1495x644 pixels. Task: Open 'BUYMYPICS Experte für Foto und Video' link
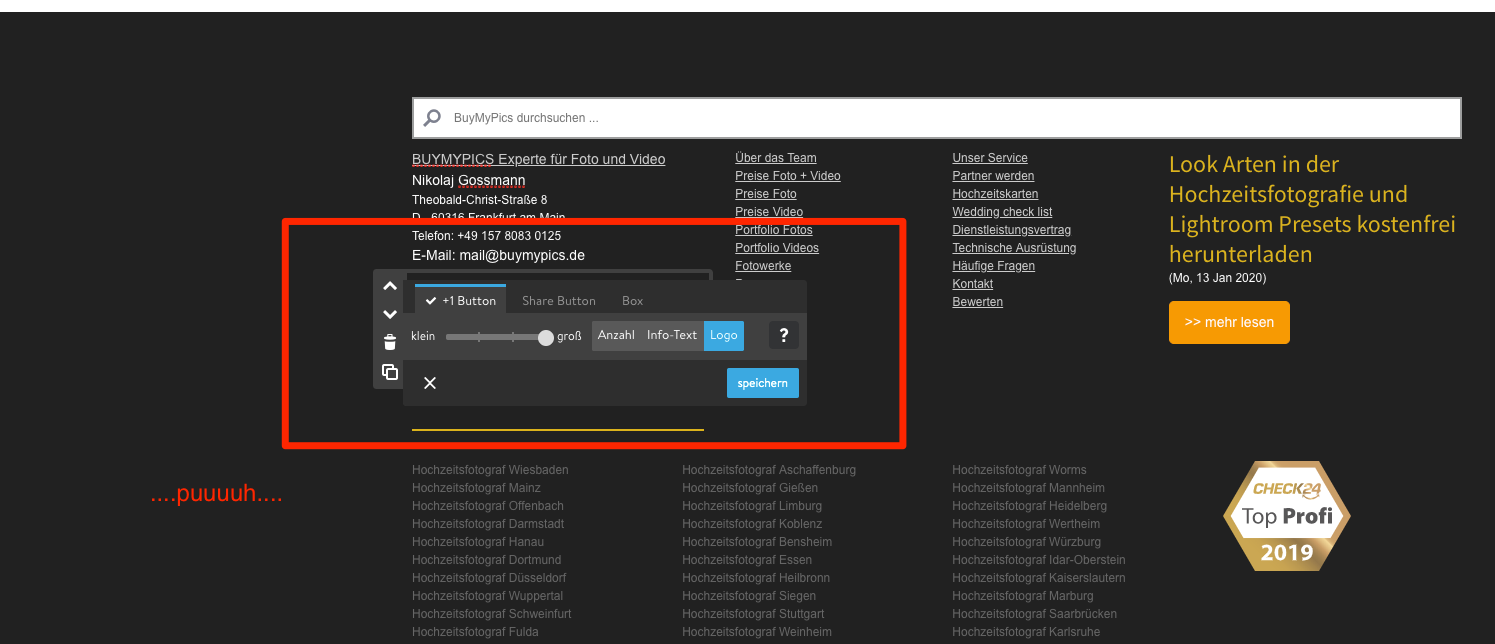[538, 159]
